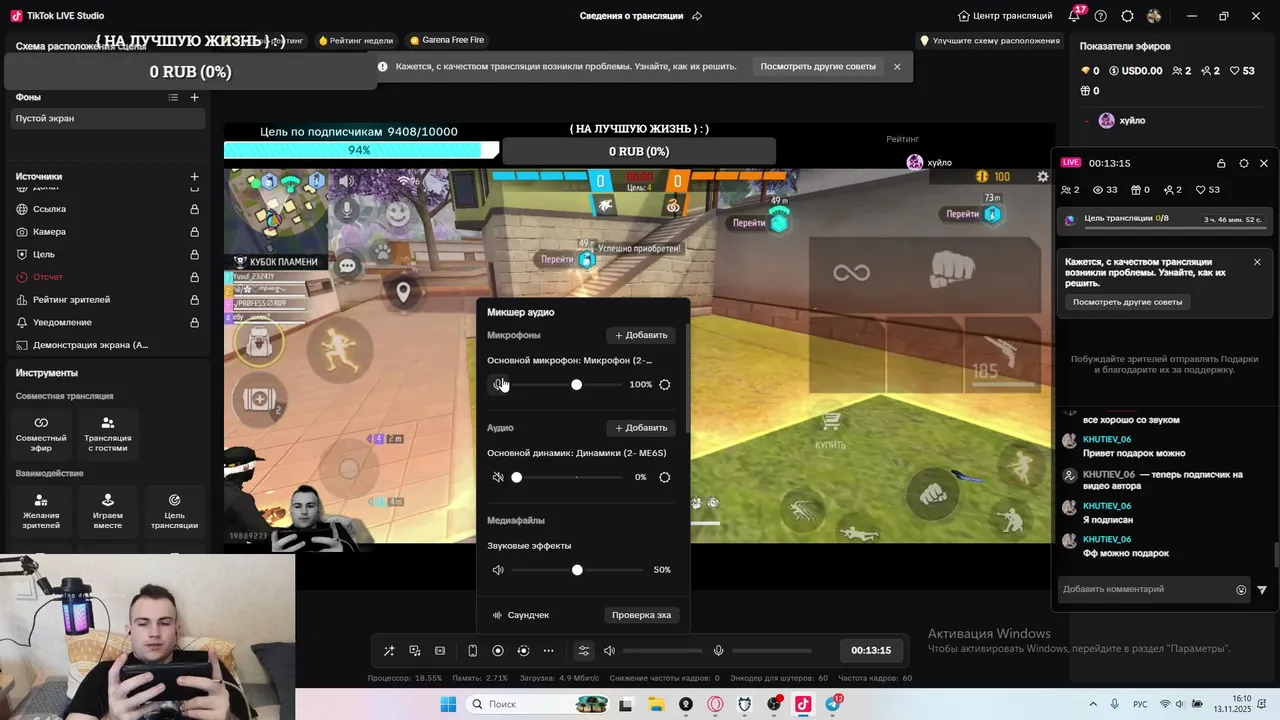The width and height of the screenshot is (1280, 720).
Task: Toggle lock on the Ссылка source
Action: (x=194, y=209)
